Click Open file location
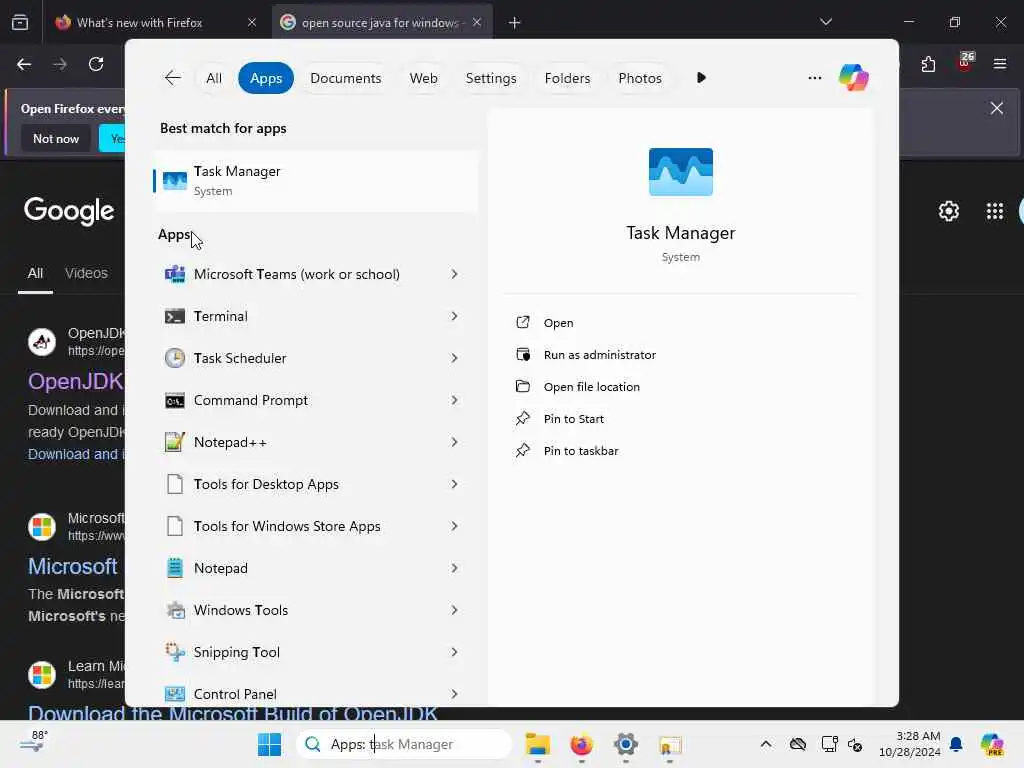 591,387
